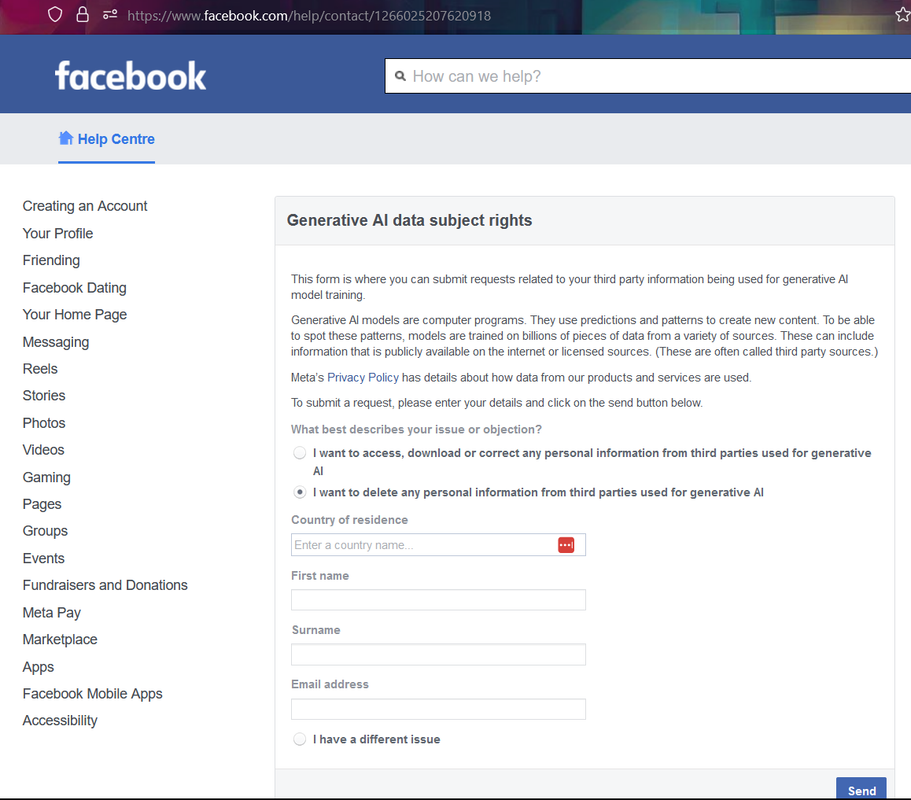Open the Apps help topic
911x800 pixels.
[x=38, y=666]
